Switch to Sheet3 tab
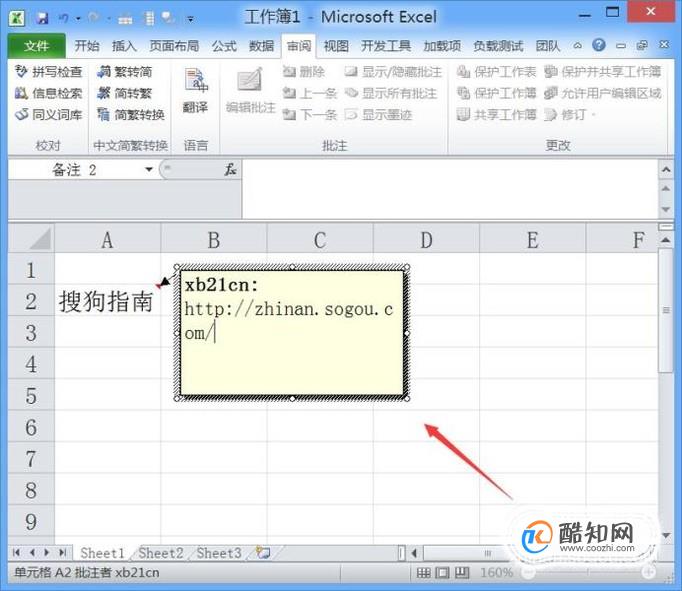Viewport: 682px width, 591px height. tap(219, 553)
